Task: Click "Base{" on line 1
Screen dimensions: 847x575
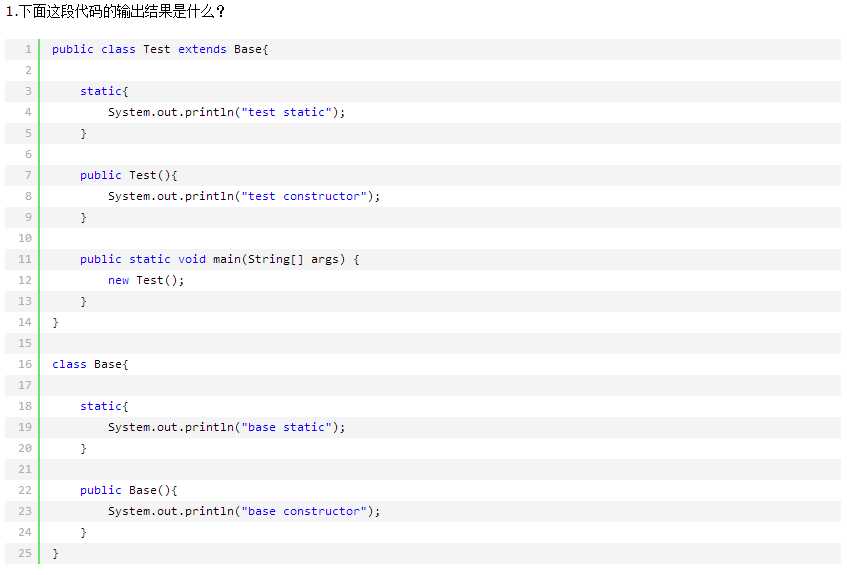Action: click(251, 49)
